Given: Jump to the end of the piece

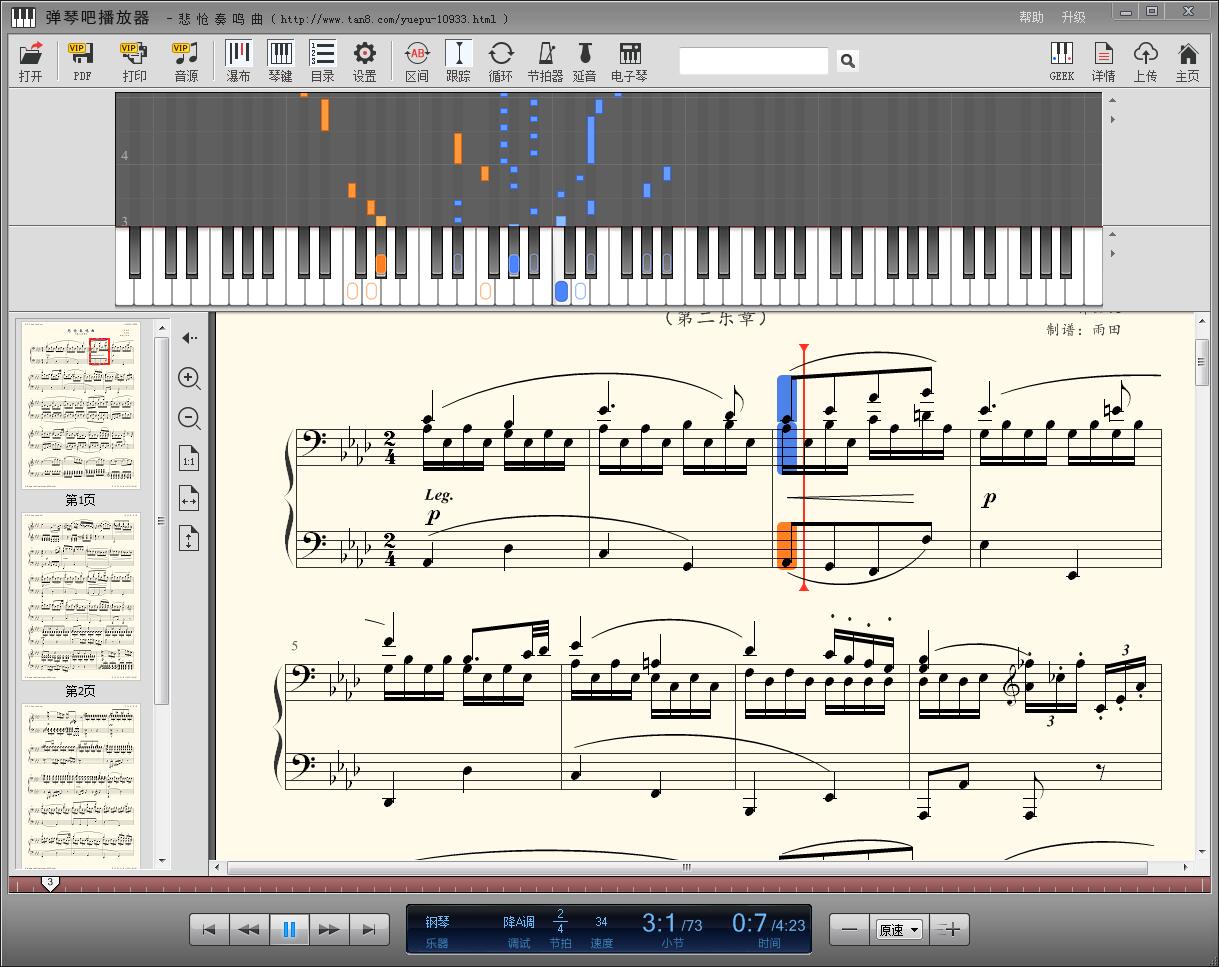Looking at the screenshot, I should [369, 929].
